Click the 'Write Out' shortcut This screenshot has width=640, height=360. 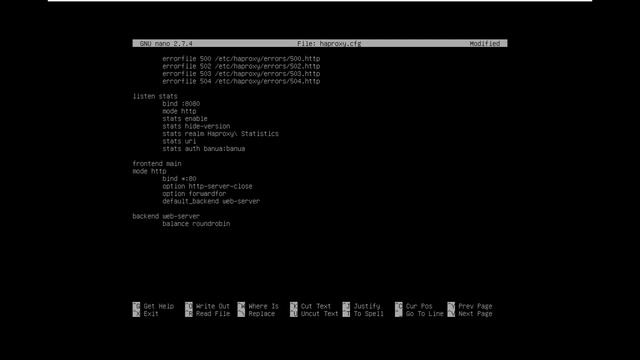coord(207,306)
